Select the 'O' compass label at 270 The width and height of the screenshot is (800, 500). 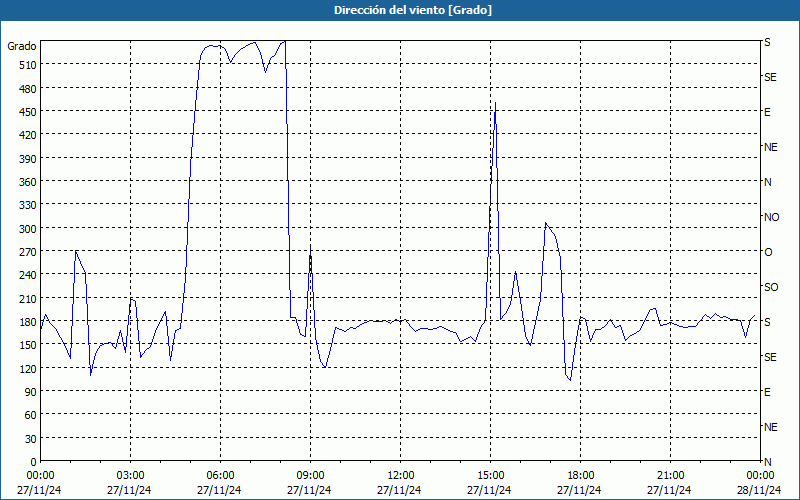coord(767,252)
